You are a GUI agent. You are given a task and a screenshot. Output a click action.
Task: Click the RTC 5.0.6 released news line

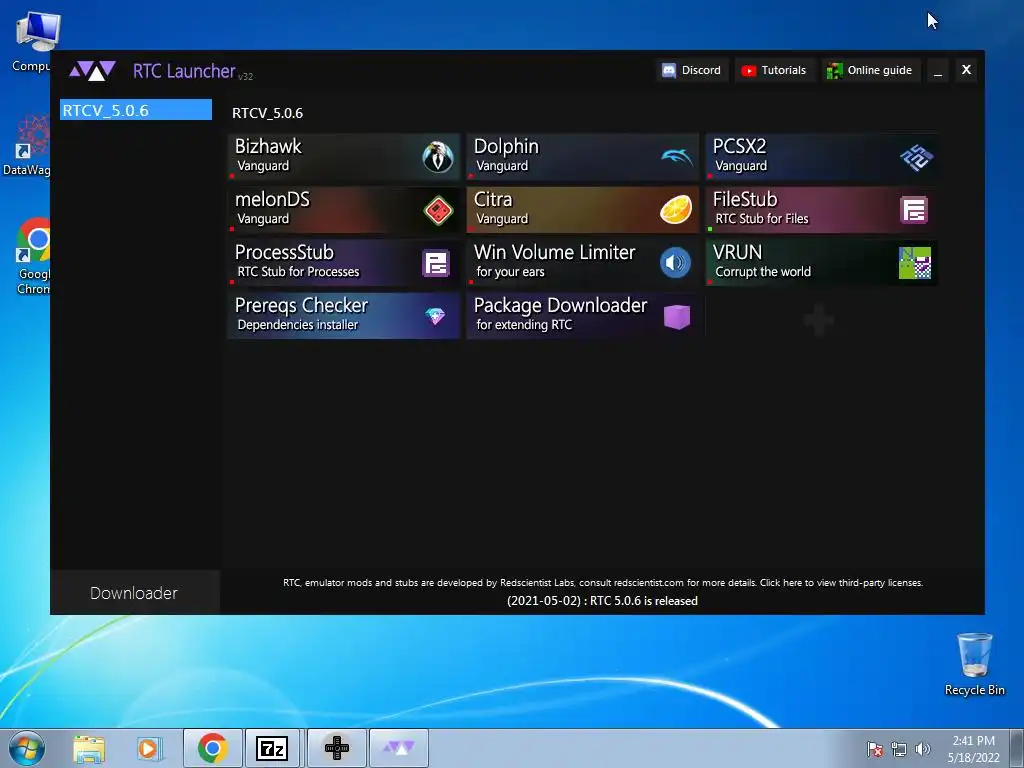(x=602, y=601)
